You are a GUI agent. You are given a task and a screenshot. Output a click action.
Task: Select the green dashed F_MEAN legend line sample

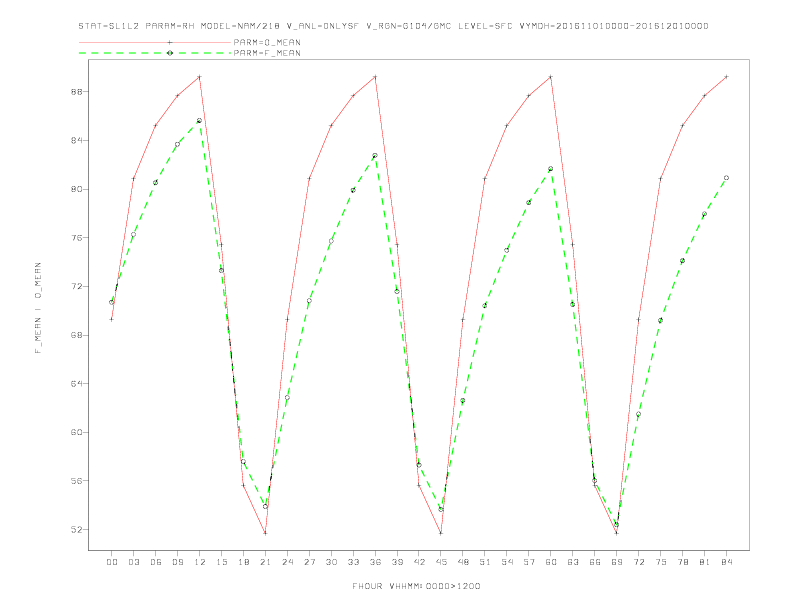tap(155, 53)
